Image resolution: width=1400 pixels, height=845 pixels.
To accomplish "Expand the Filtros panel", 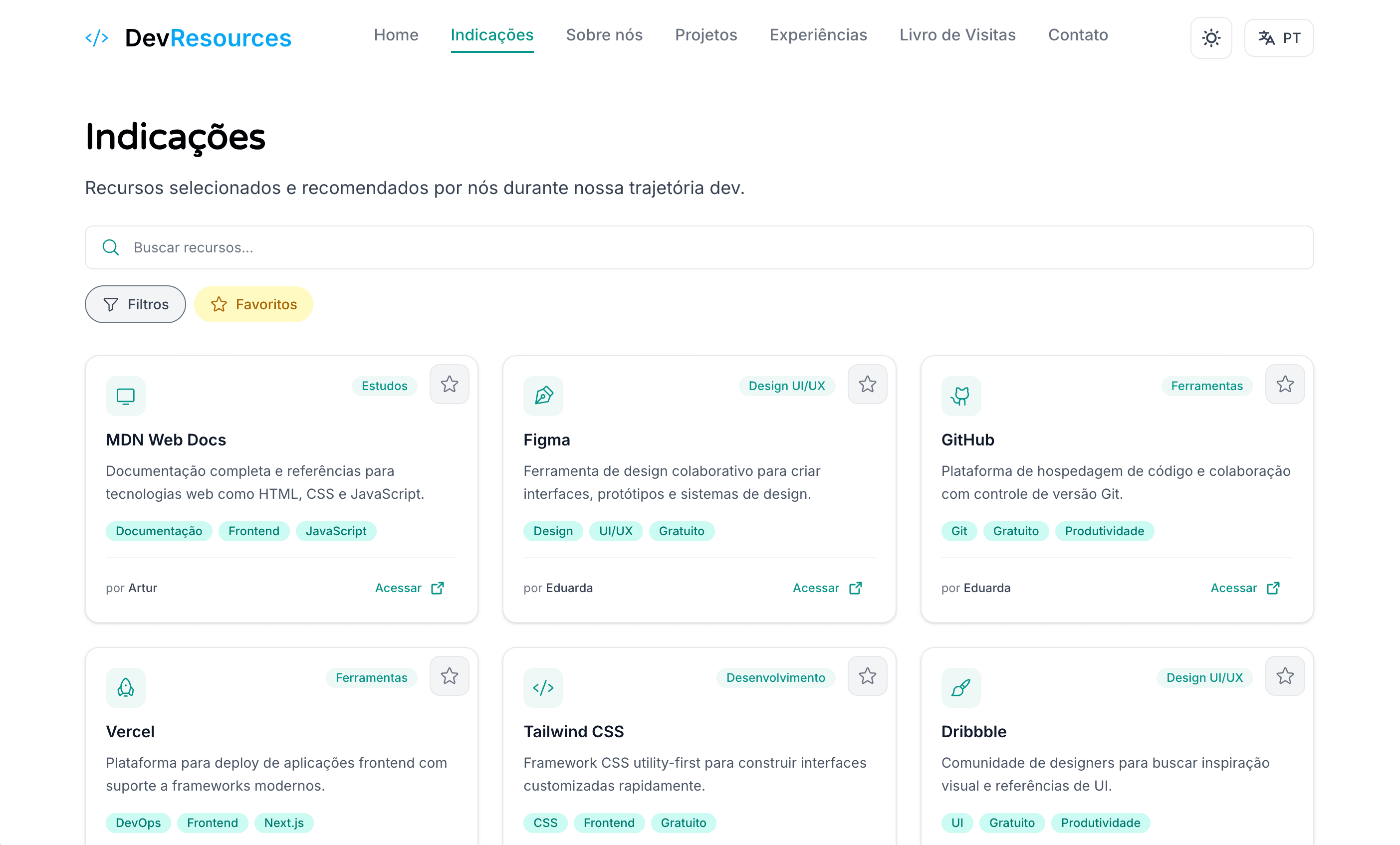I will point(135,304).
